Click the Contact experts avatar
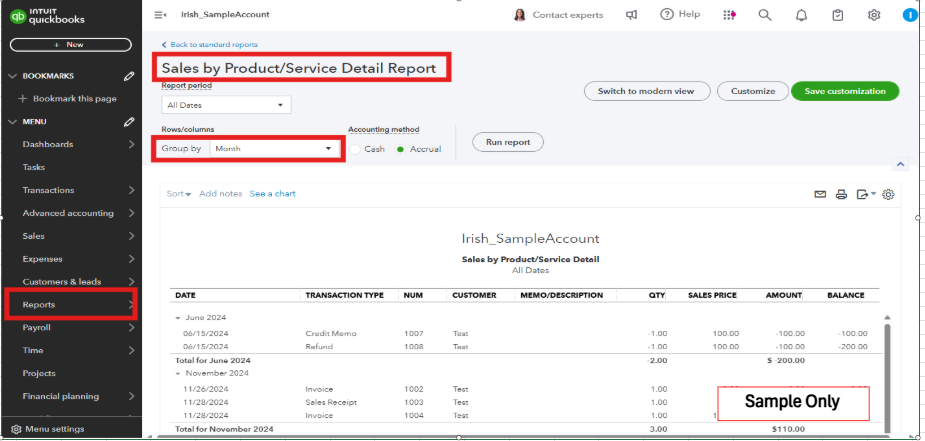Viewport: 925px width, 441px height. (x=520, y=15)
